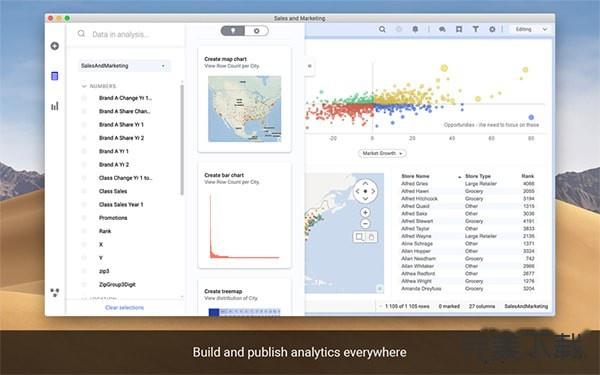Open the Editing mode dropdown

tap(531, 29)
